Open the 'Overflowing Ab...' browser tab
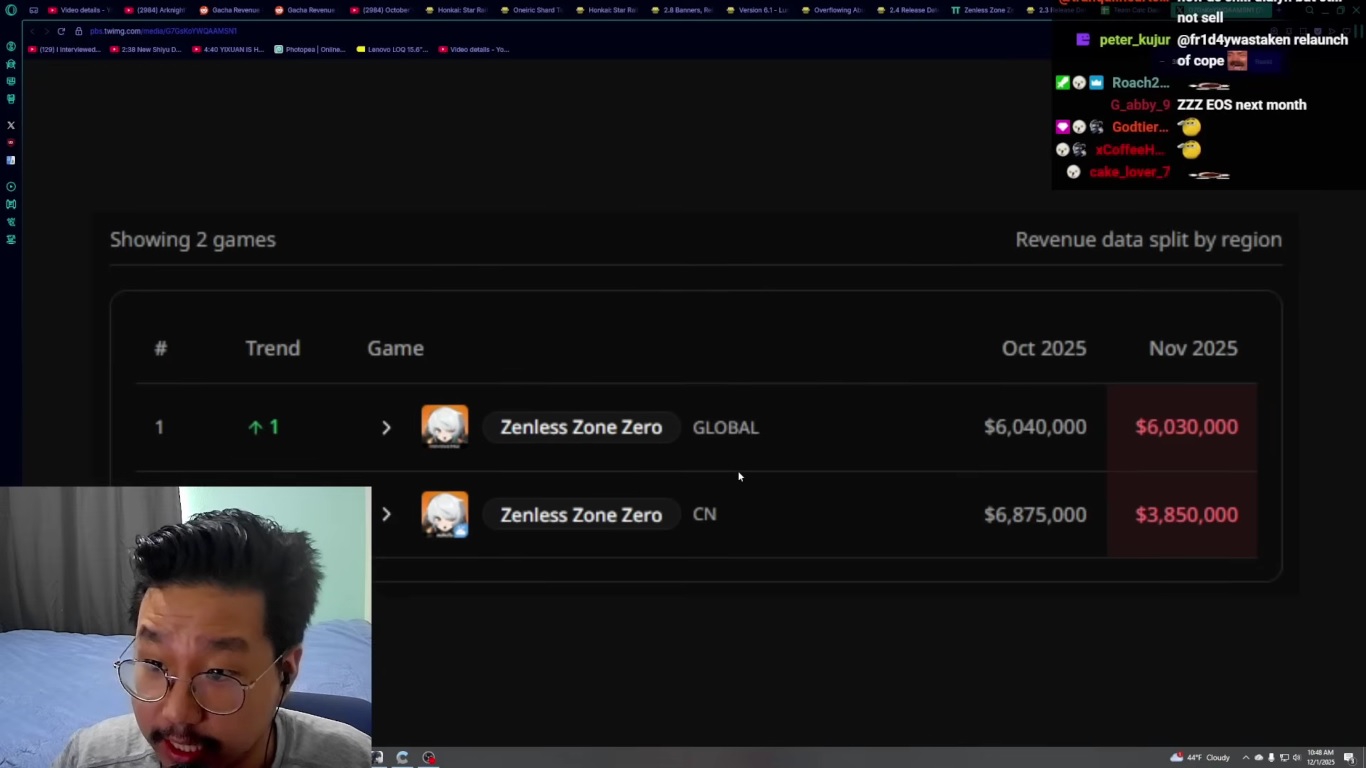The image size is (1366, 768). tap(832, 10)
